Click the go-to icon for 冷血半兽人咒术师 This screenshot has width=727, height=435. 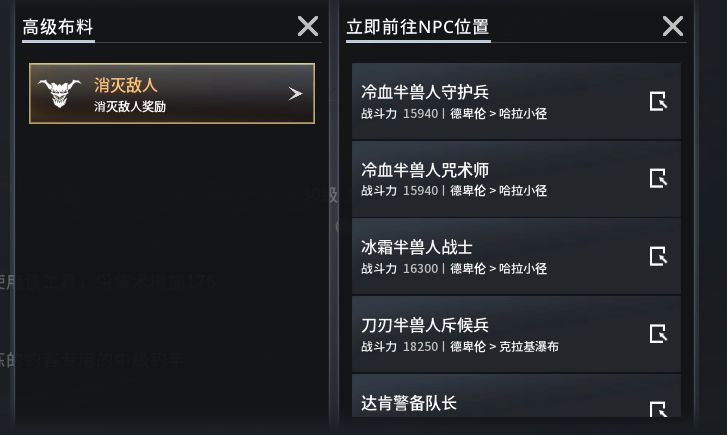(x=657, y=179)
